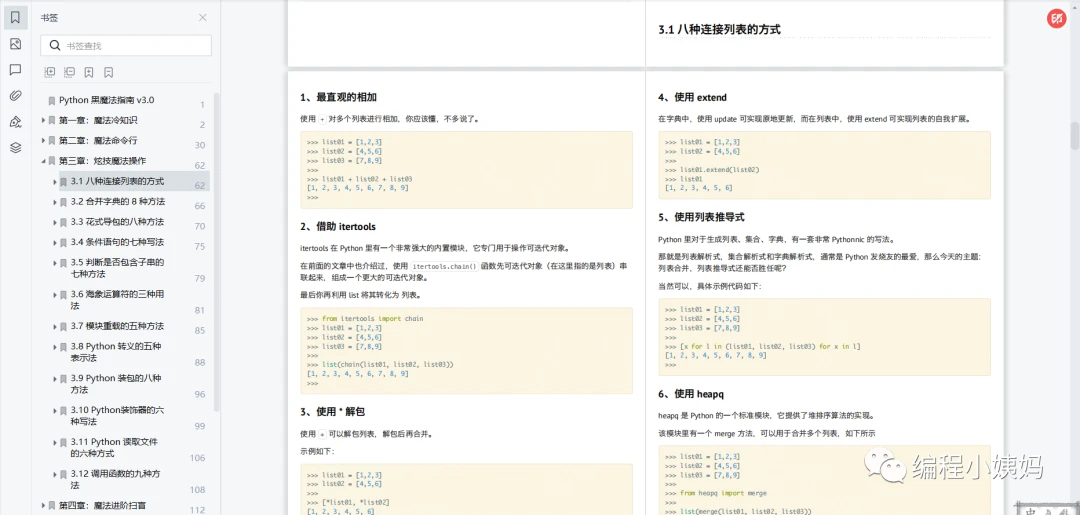
Task: Click the heading 3、使用 * 解包
Action: [333, 412]
